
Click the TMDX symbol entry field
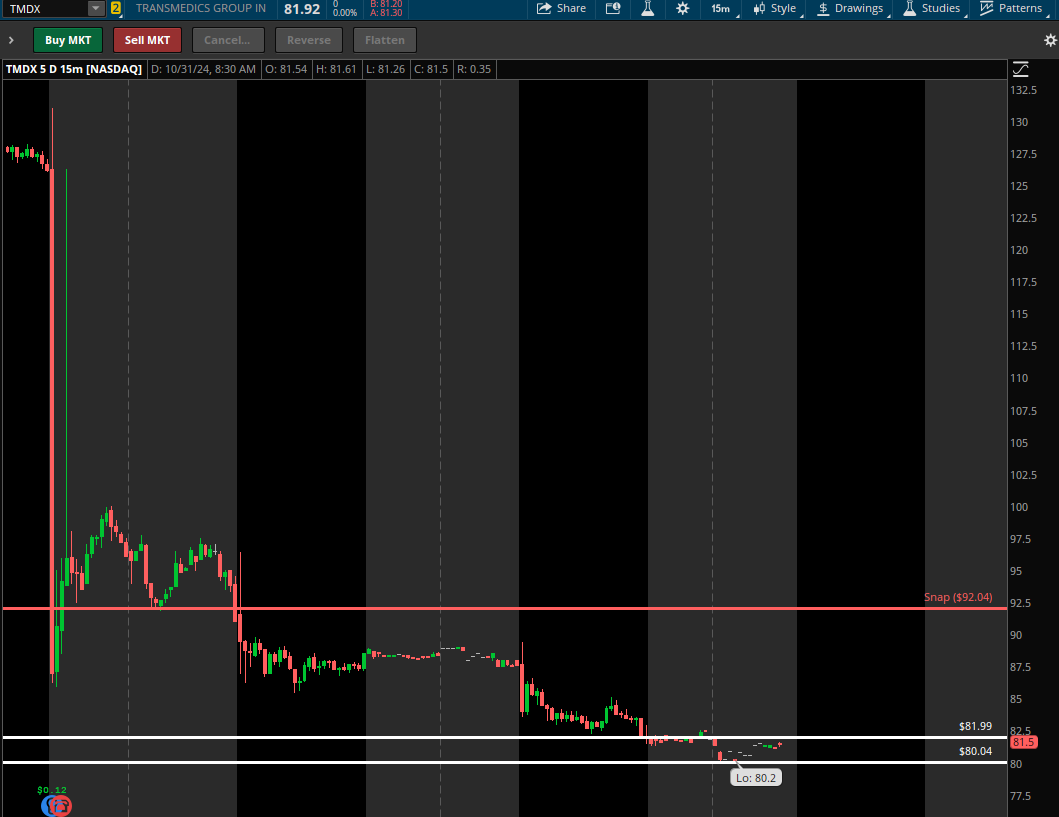point(44,9)
